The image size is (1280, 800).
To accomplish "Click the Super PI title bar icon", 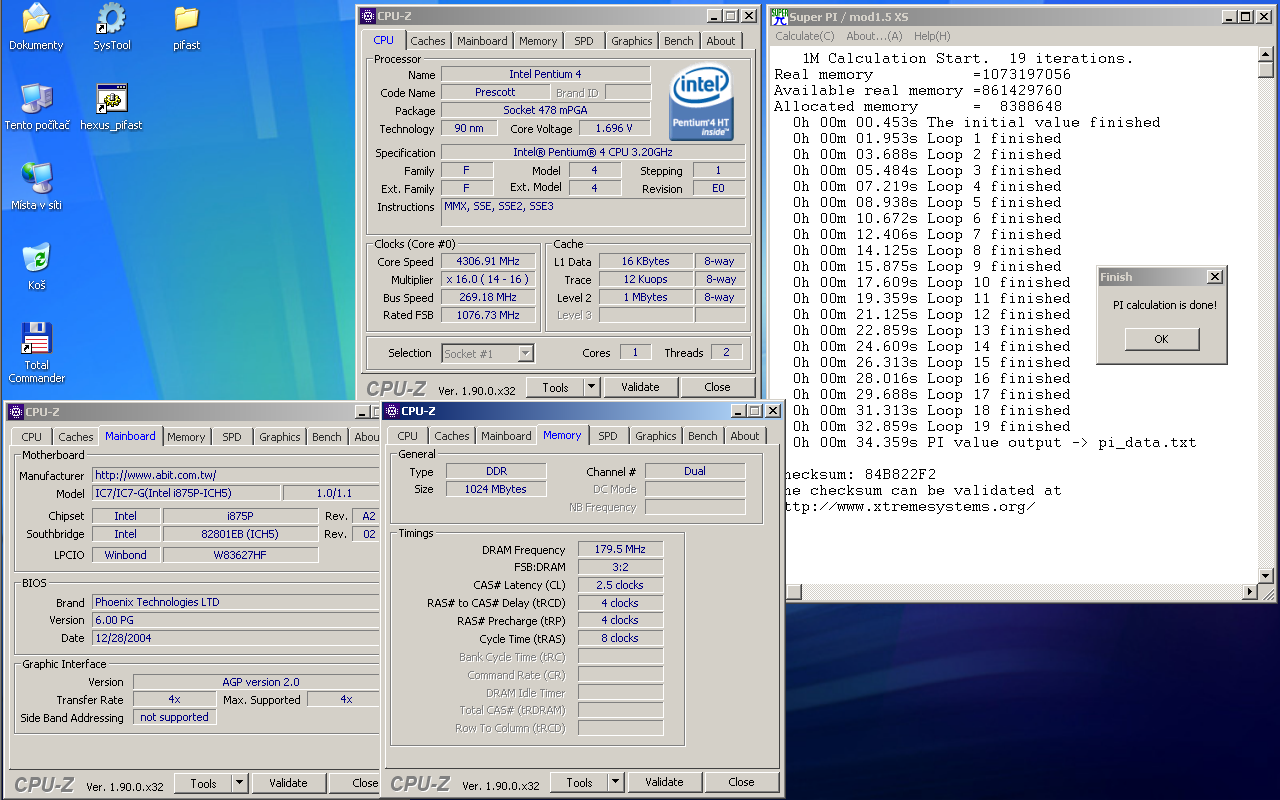I will [x=778, y=16].
